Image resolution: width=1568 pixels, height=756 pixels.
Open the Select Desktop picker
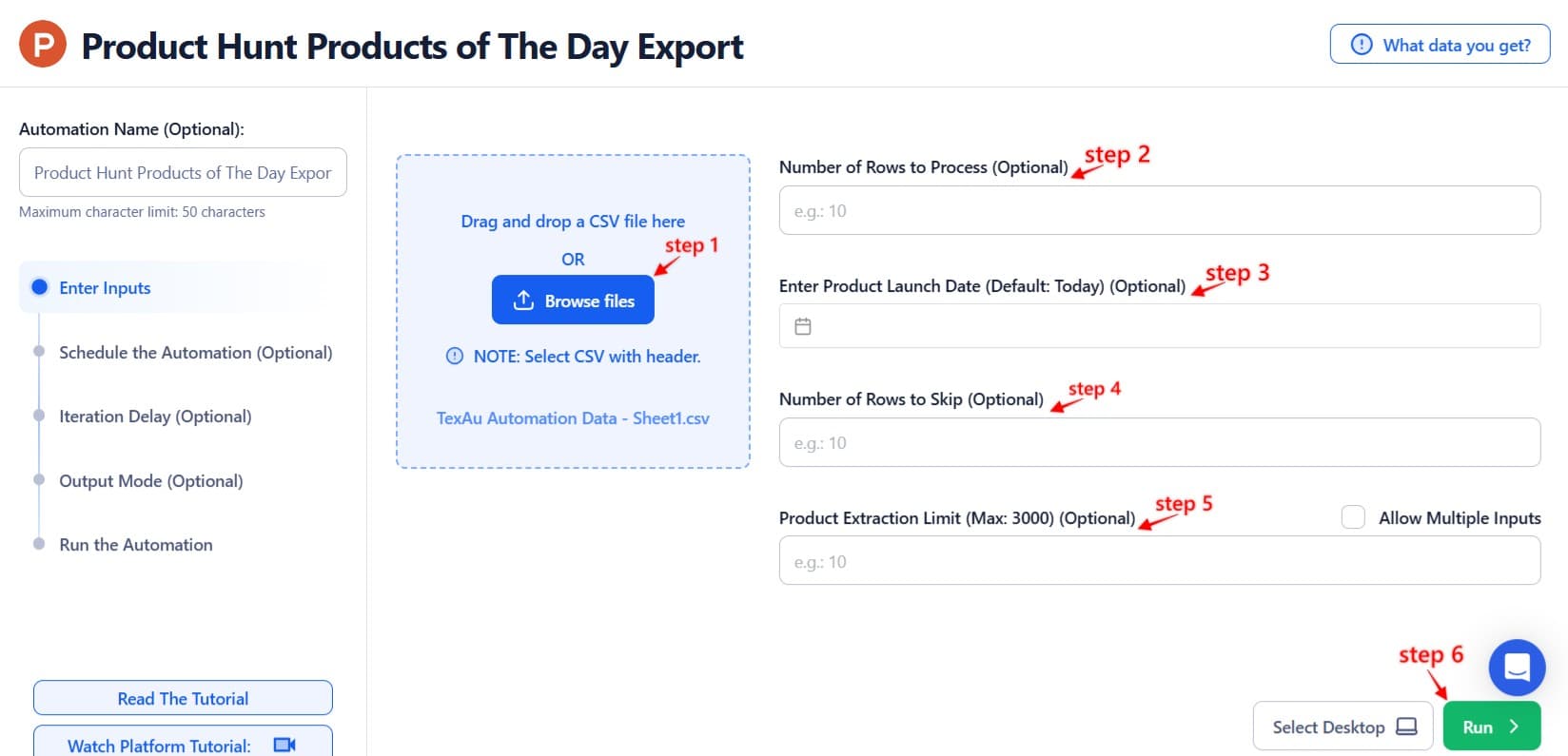tap(1342, 727)
